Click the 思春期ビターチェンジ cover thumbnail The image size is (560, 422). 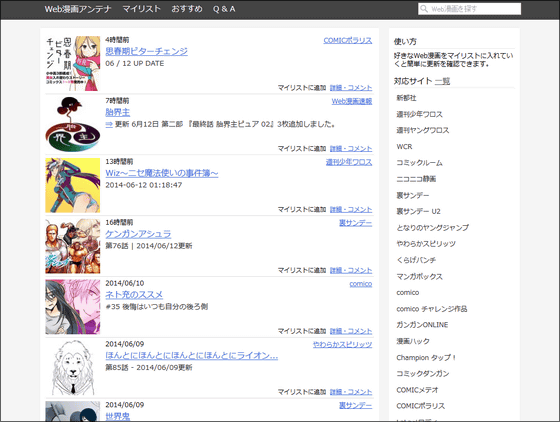(x=73, y=64)
